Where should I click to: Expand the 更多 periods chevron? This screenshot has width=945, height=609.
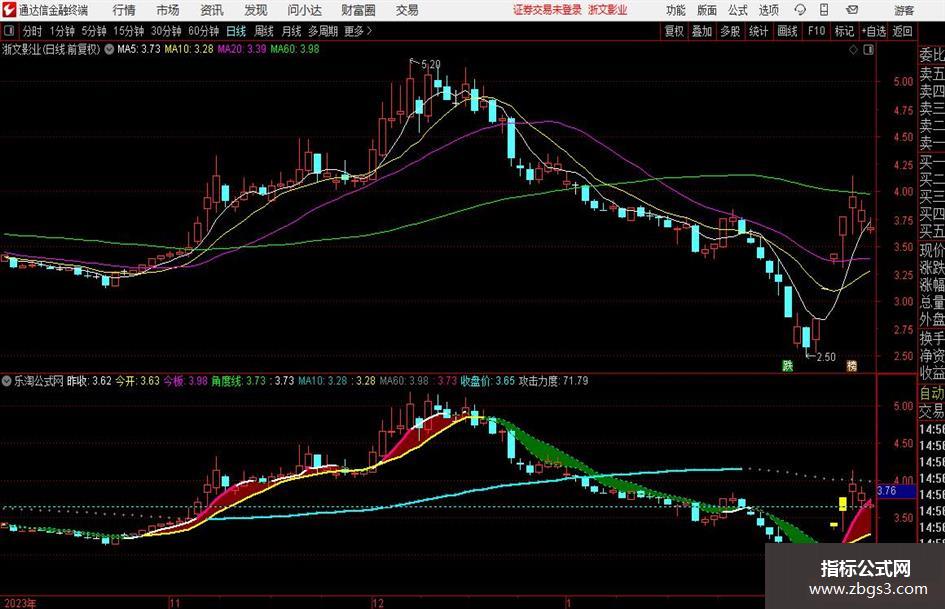coord(369,31)
